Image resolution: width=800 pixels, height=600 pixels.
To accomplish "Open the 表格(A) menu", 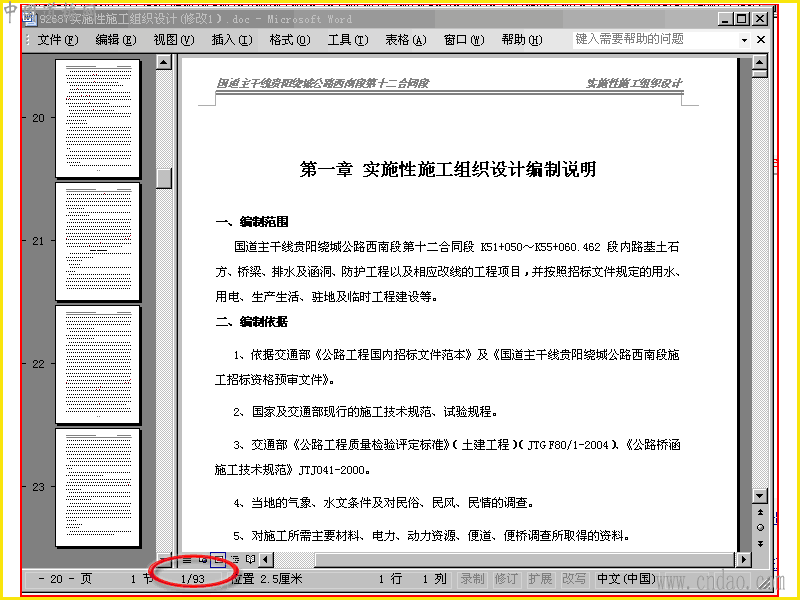I will pyautogui.click(x=406, y=40).
